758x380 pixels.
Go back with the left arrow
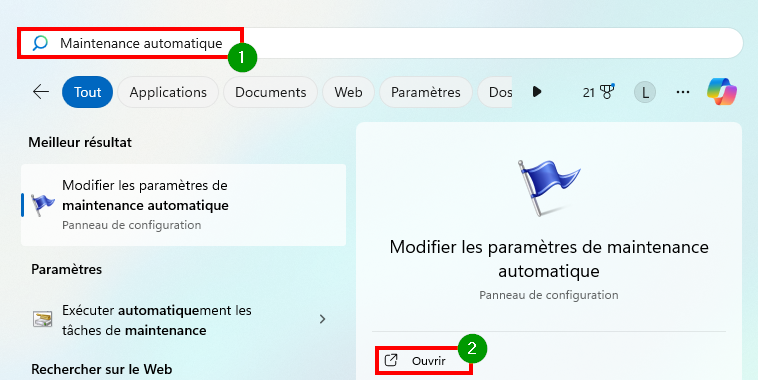coord(41,92)
